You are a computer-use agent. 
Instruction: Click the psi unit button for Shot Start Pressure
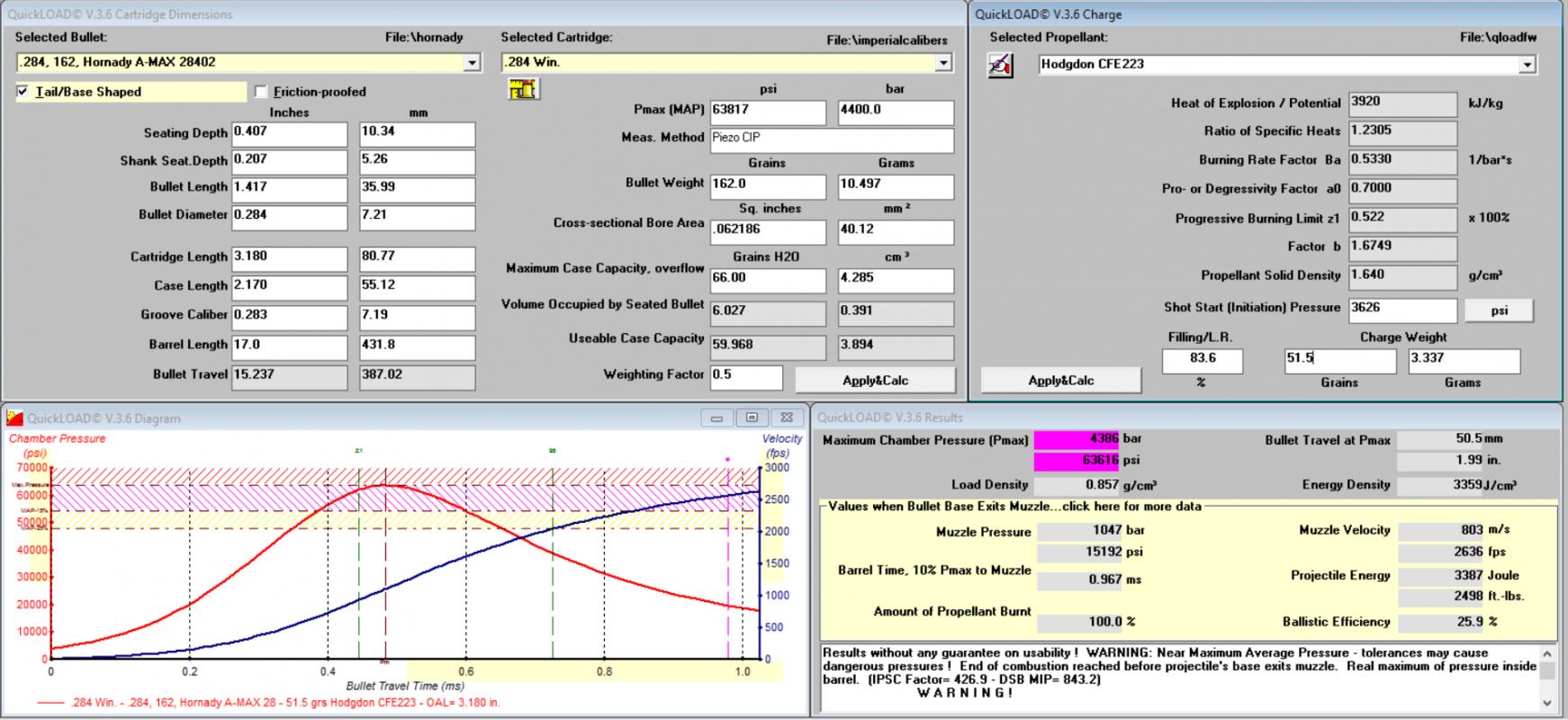coord(1499,310)
